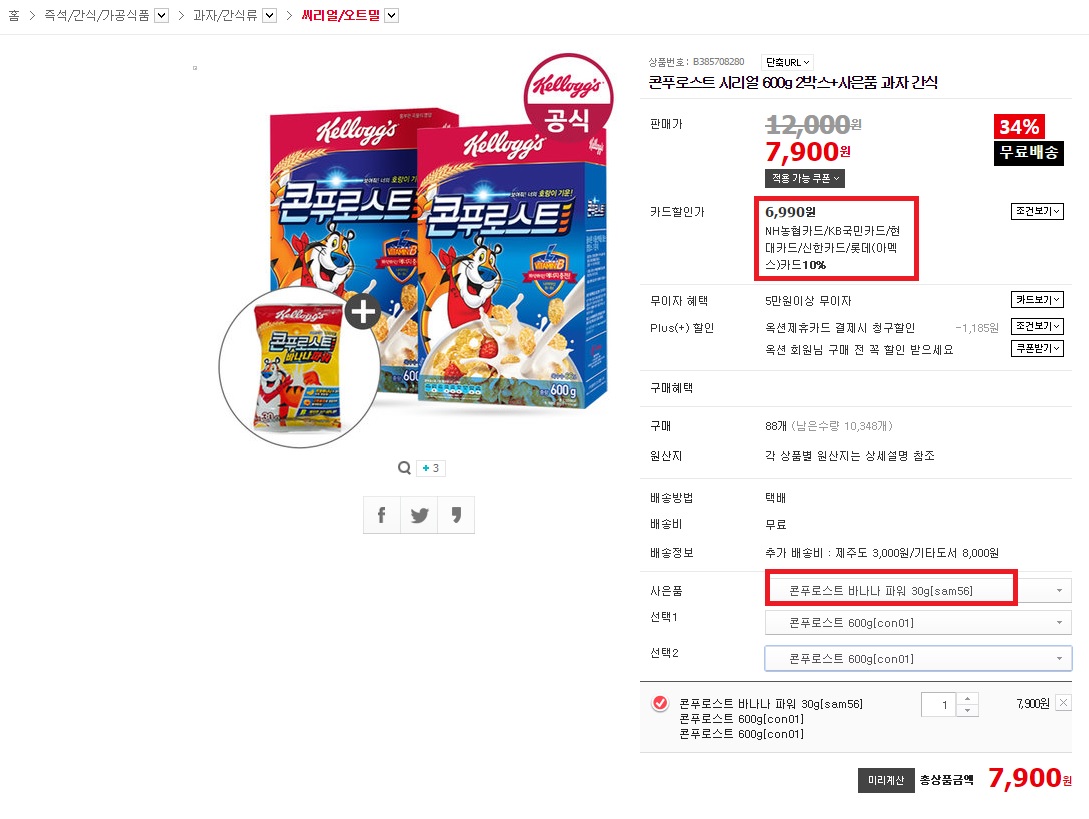Decrease quantity with down arrow
The height and width of the screenshot is (819, 1089).
[967, 711]
